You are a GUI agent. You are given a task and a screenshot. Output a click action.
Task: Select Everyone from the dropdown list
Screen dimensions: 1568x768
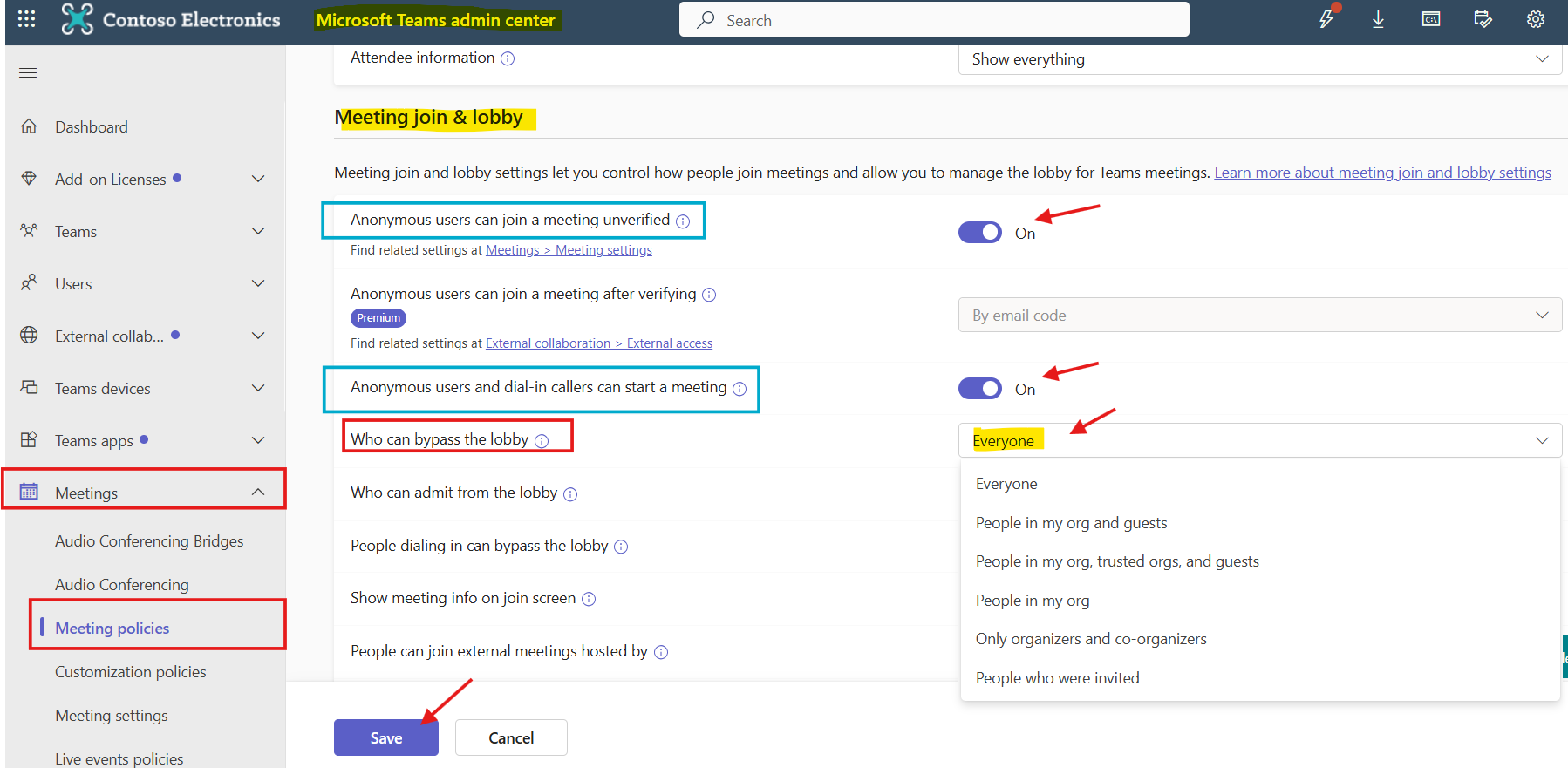(x=1260, y=484)
